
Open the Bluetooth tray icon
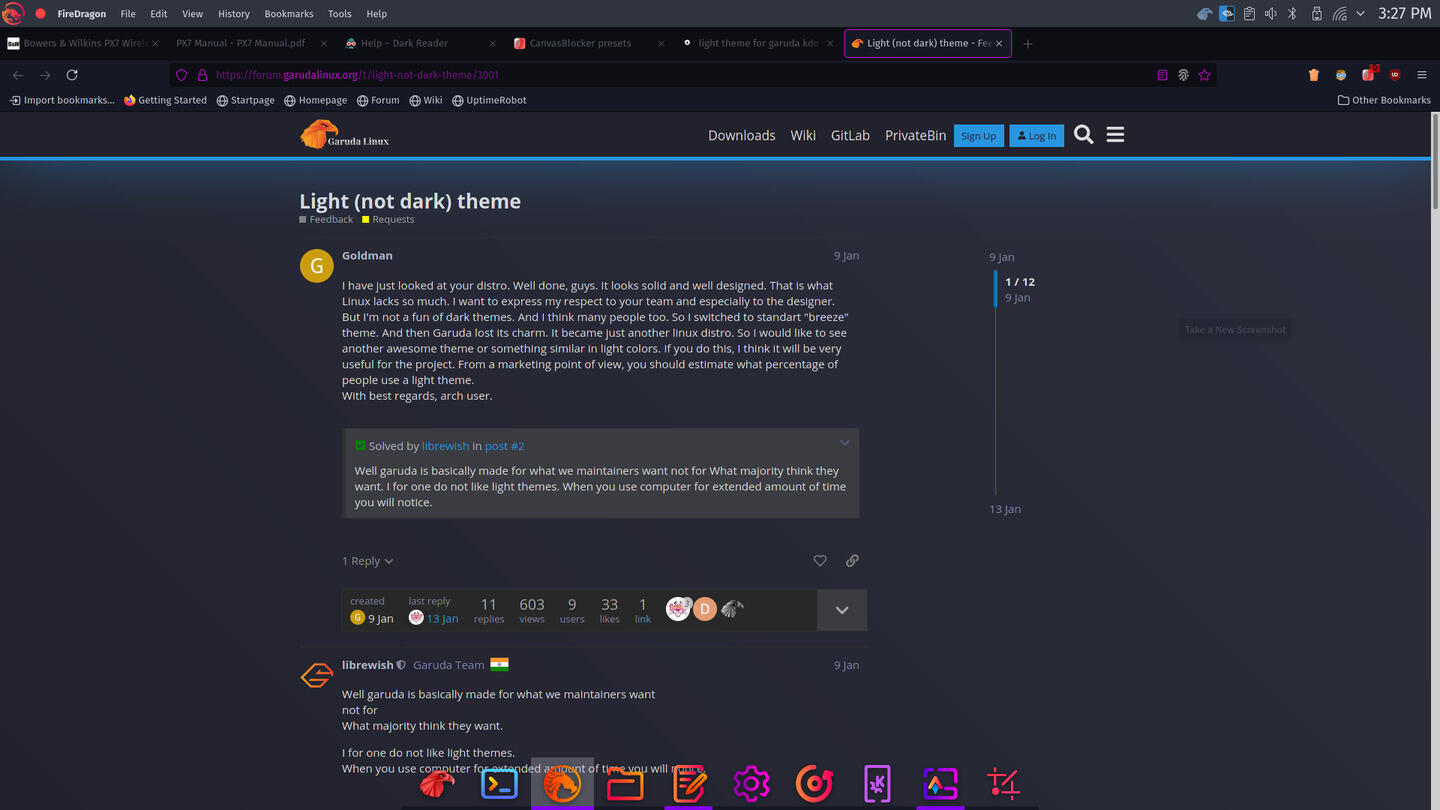click(x=1292, y=14)
